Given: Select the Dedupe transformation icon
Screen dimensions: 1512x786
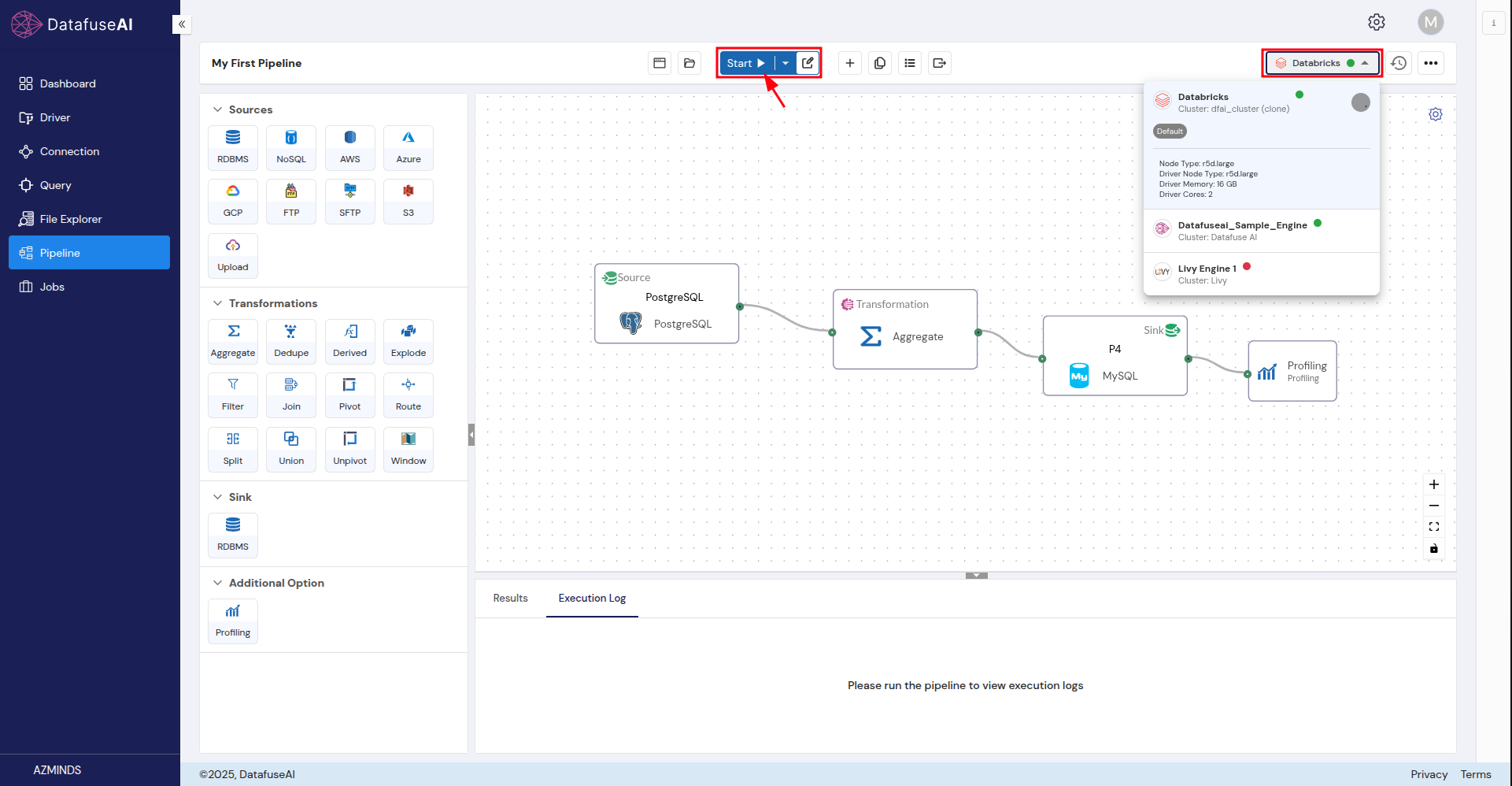Looking at the screenshot, I should [291, 340].
